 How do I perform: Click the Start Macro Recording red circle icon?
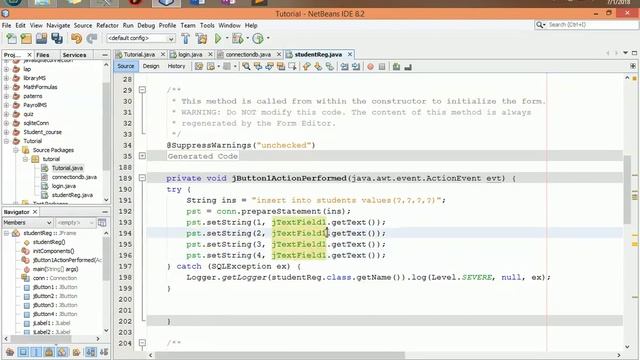click(370, 67)
